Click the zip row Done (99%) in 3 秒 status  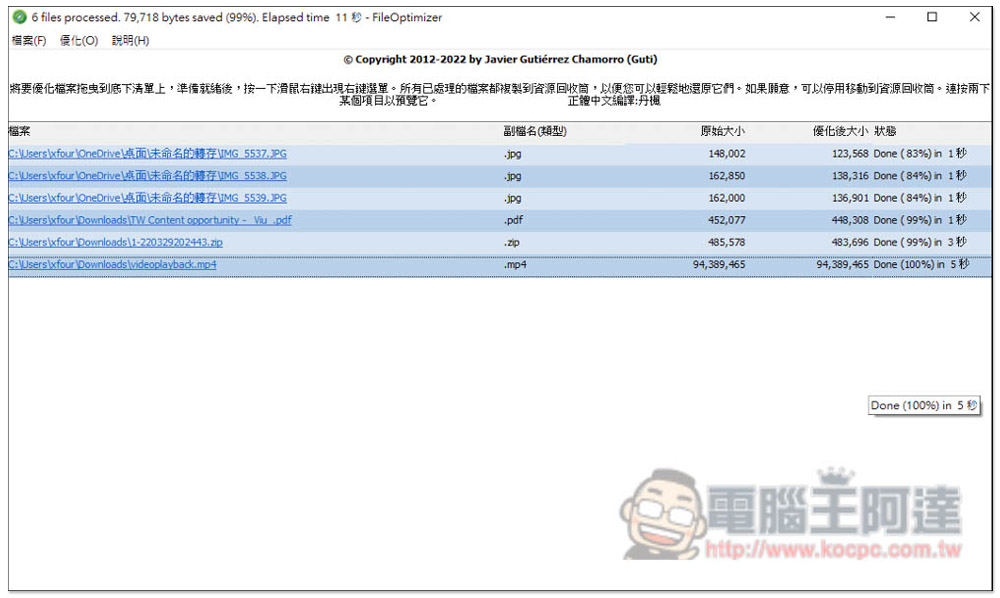[920, 242]
